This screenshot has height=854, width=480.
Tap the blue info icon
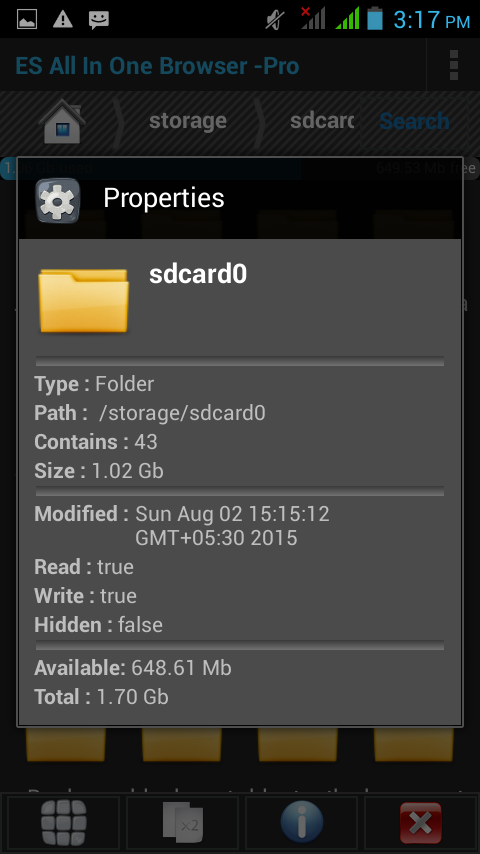point(301,822)
